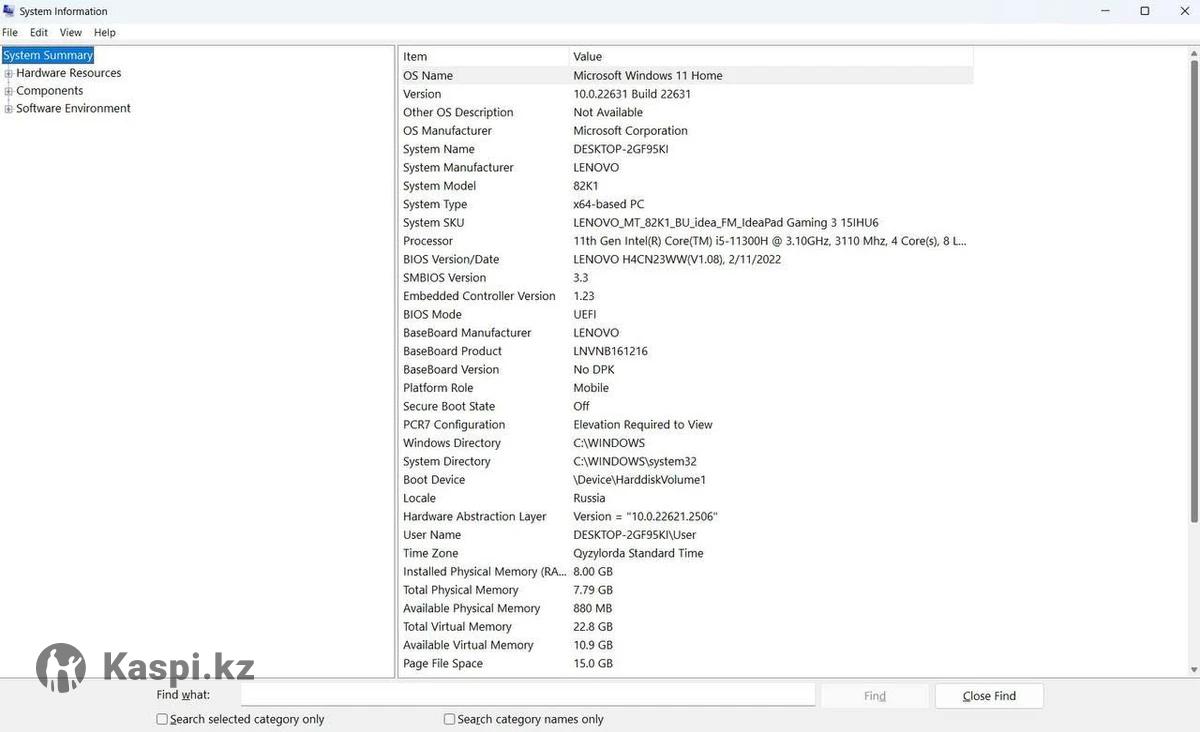Click the value 11th Gen Intel Core i5-11300H
The image size is (1200, 732).
point(770,241)
